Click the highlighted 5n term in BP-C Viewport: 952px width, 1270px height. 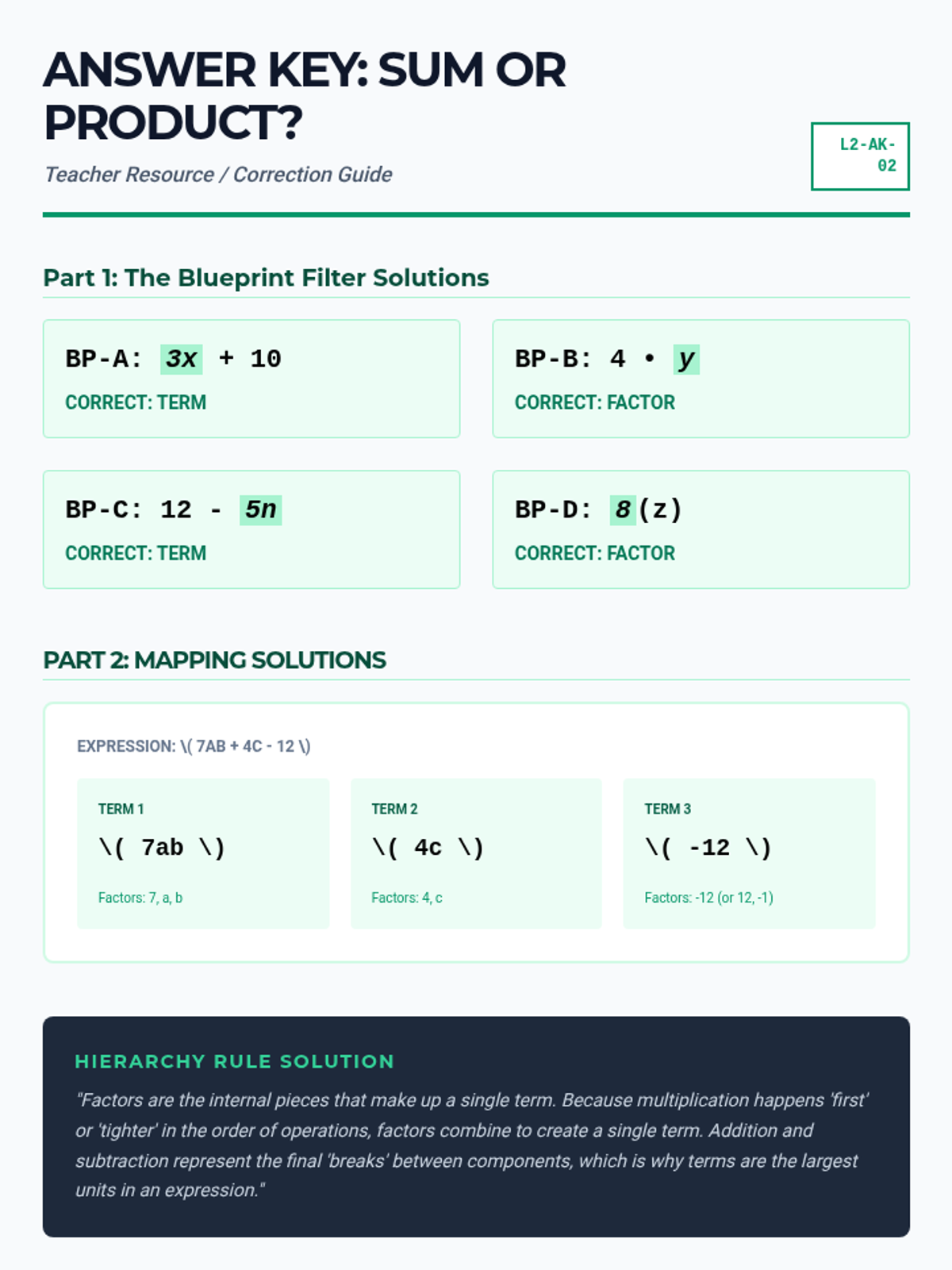[260, 510]
